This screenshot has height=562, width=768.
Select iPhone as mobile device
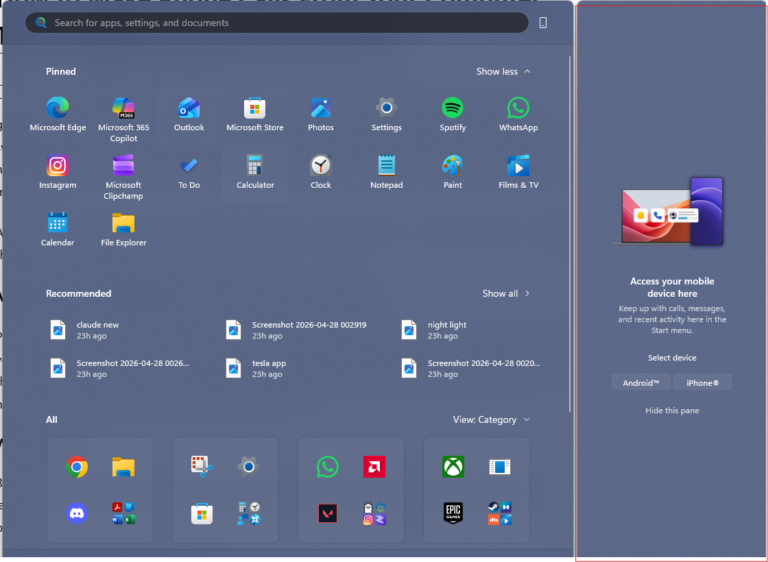(x=702, y=383)
